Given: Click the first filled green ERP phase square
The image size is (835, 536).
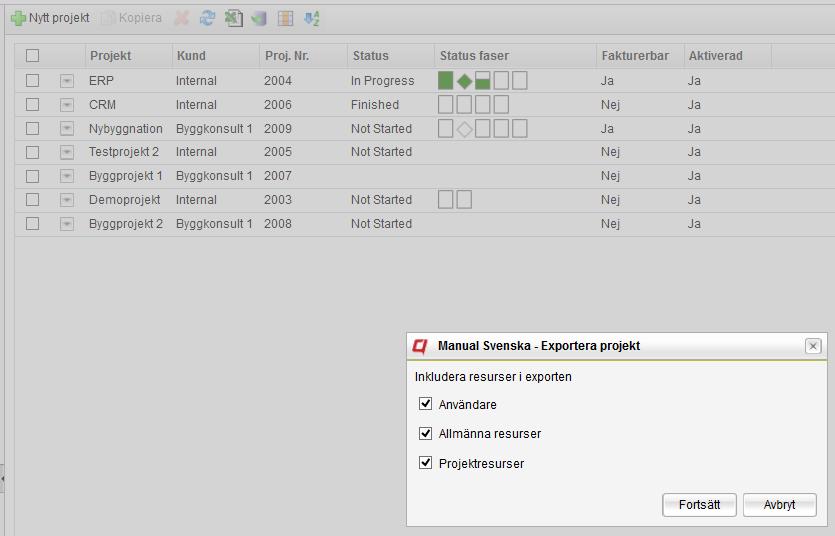Looking at the screenshot, I should [x=446, y=80].
